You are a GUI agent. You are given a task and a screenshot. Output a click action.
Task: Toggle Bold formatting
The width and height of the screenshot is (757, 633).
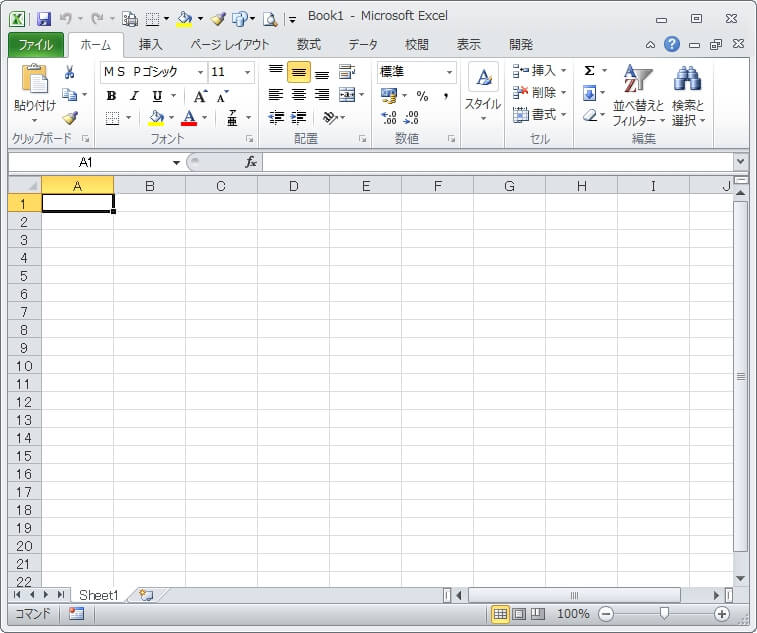click(x=111, y=96)
